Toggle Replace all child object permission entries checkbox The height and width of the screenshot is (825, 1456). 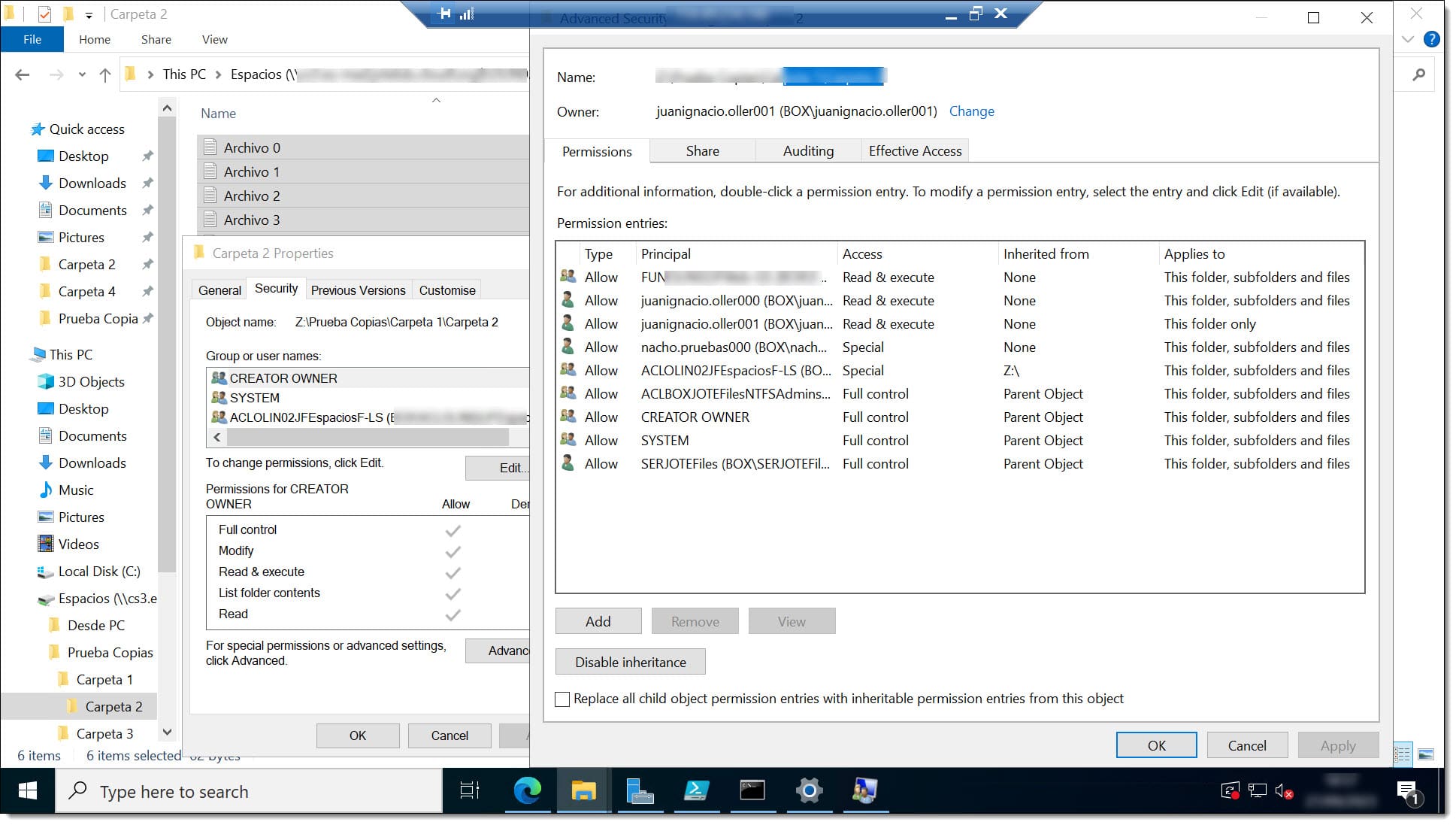(563, 698)
